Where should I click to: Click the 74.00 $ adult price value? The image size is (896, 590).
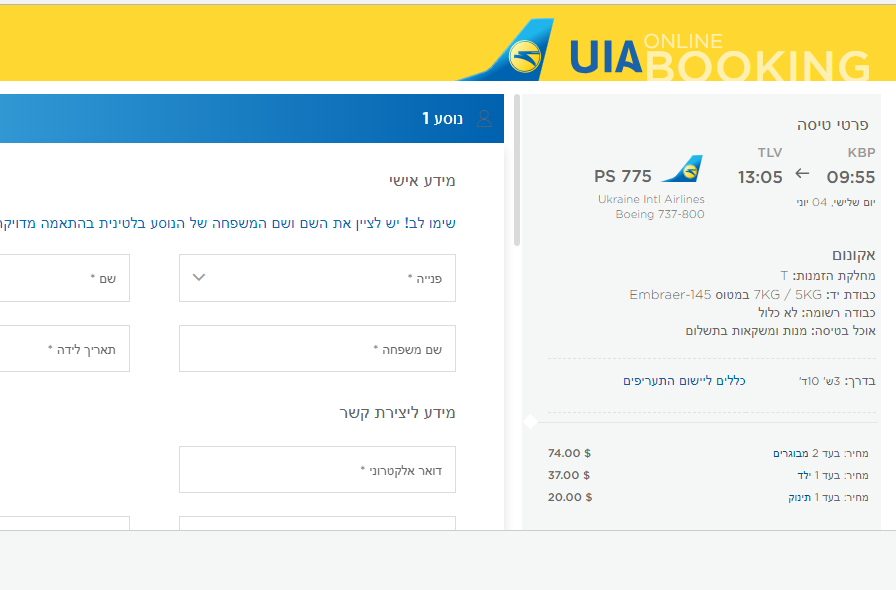[568, 452]
